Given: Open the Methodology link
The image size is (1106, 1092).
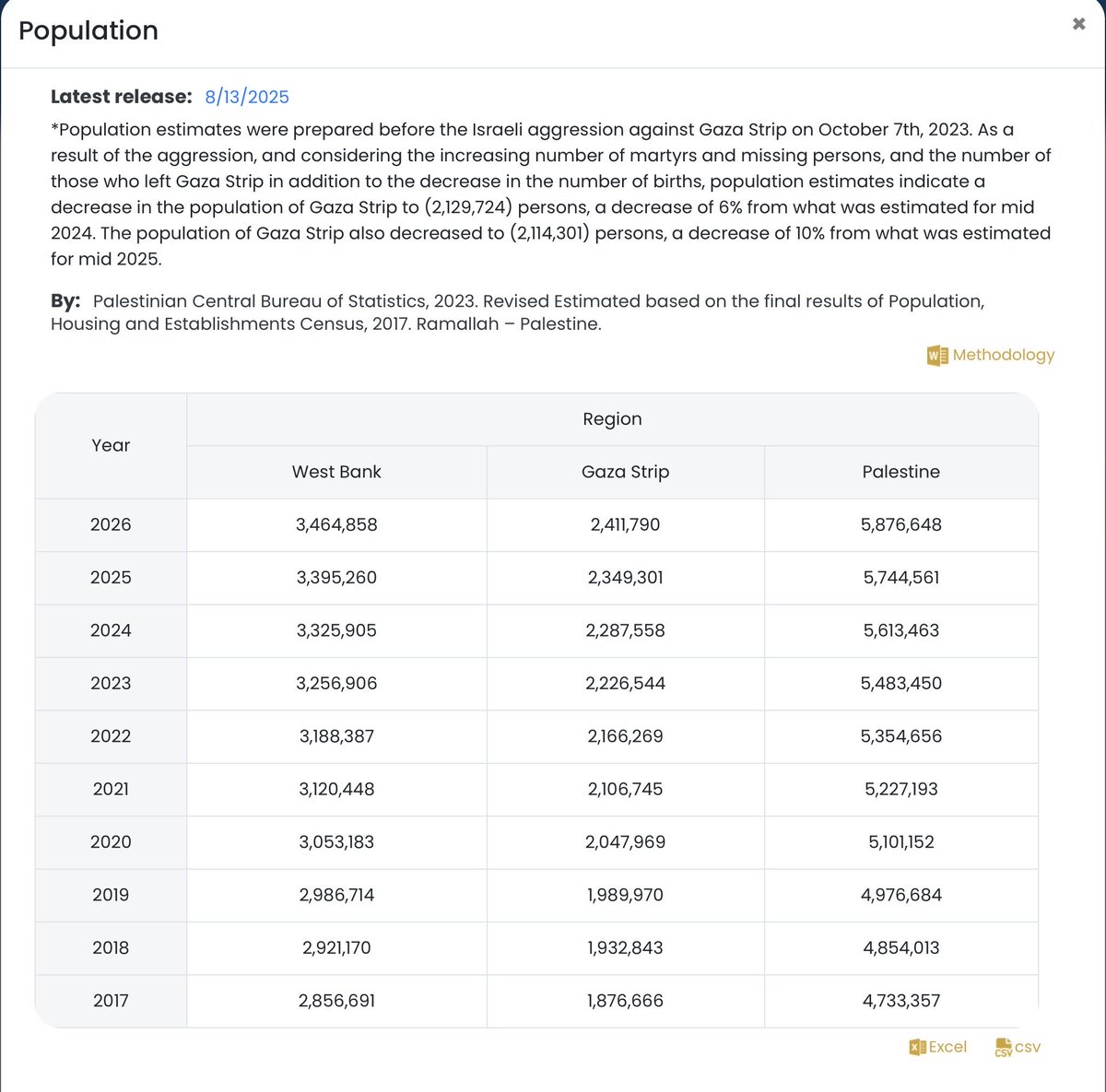Looking at the screenshot, I should [x=1003, y=355].
